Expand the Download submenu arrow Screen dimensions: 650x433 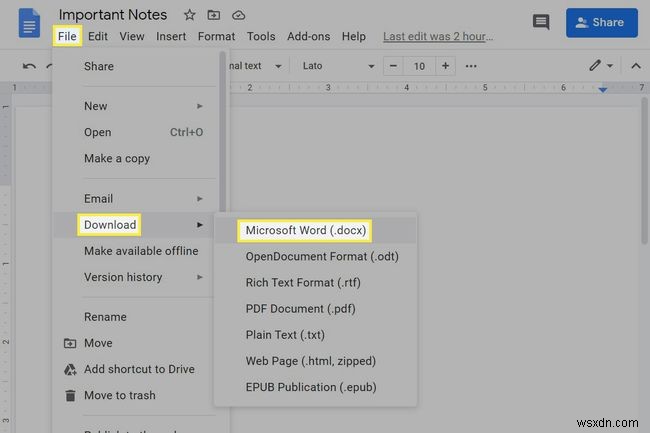(200, 225)
